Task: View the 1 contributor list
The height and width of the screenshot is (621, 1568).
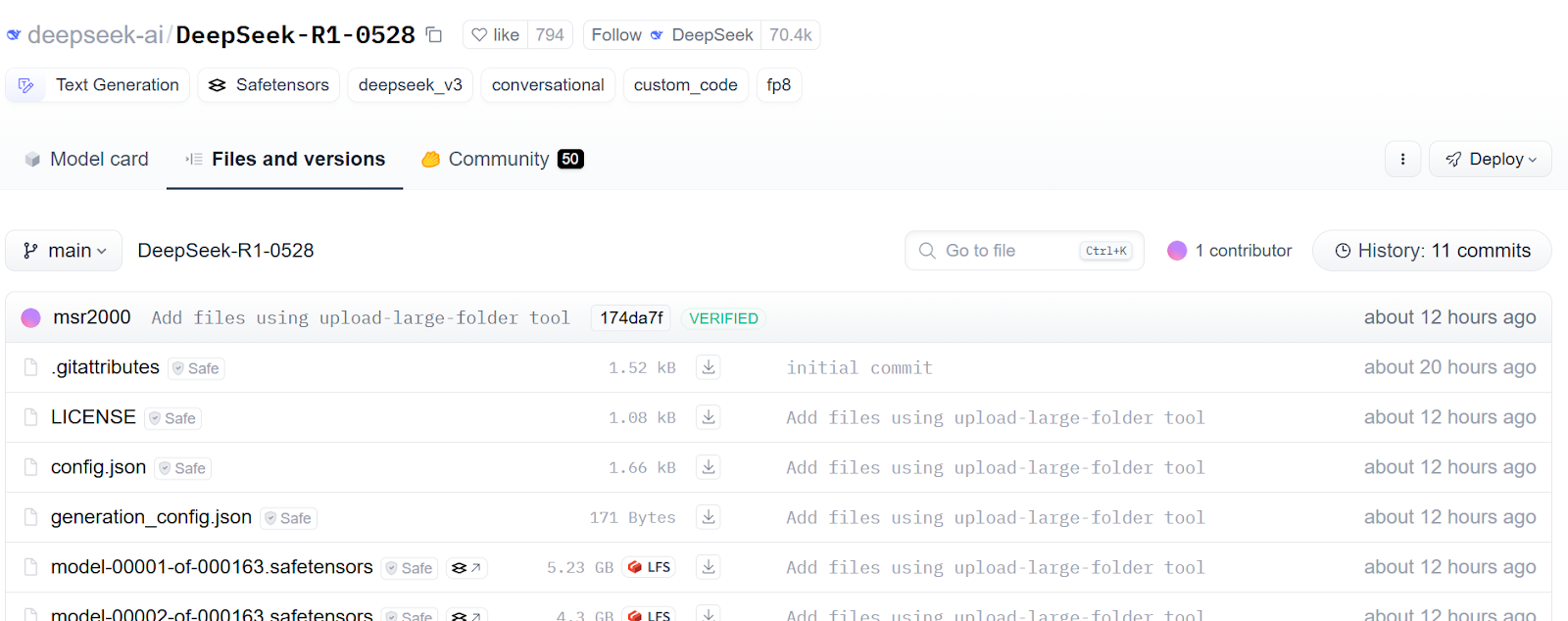Action: [1230, 251]
